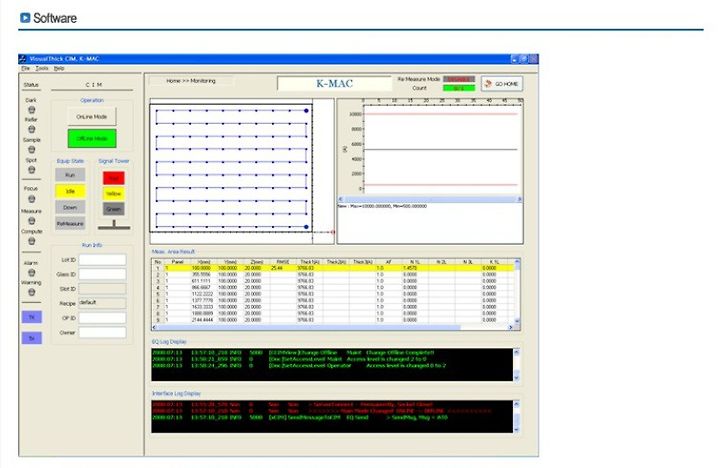Click the first red Interface log entry
Screen dimensions: 720x468
[x=292, y=405]
